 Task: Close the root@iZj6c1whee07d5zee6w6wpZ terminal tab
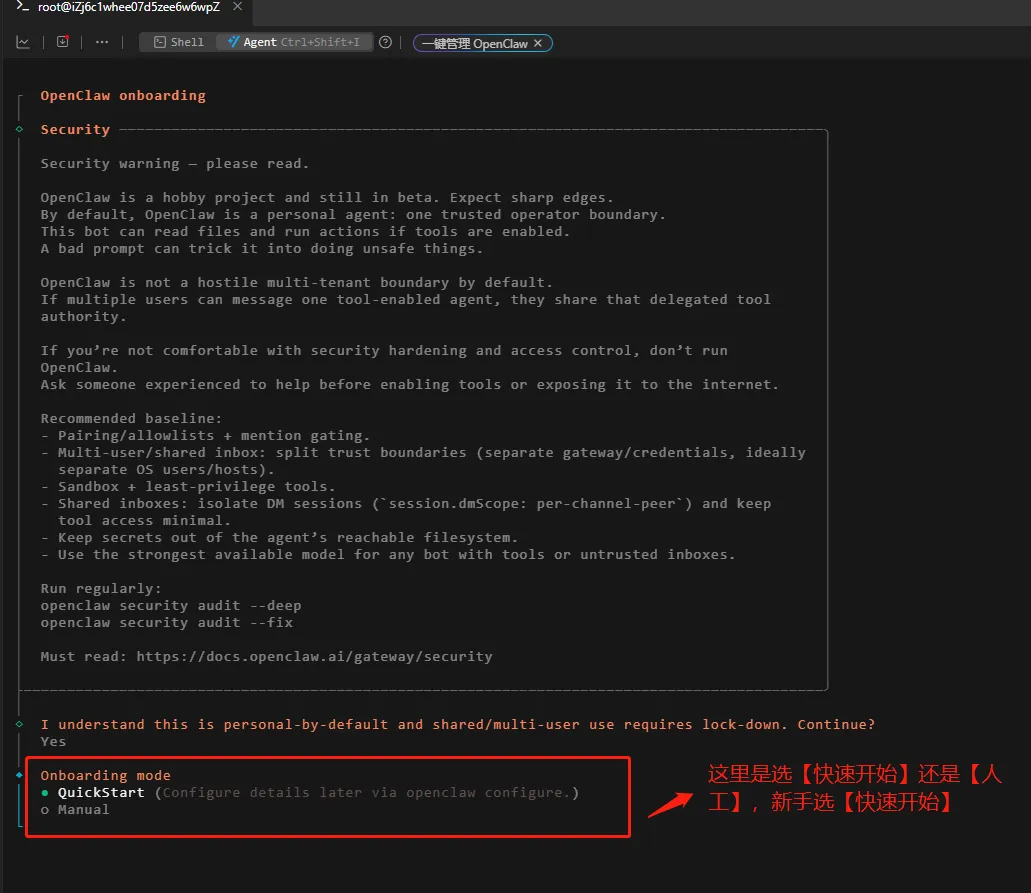click(x=237, y=7)
